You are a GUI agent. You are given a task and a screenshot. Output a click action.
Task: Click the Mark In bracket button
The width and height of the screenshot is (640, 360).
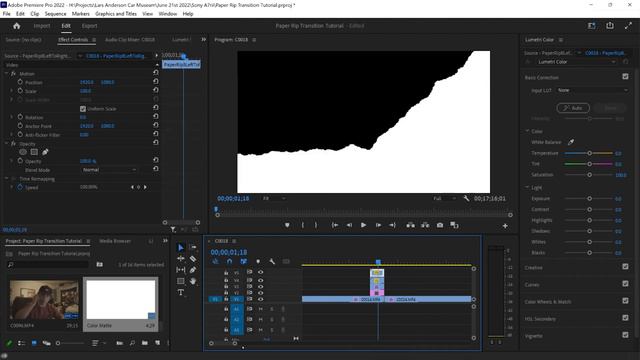pyautogui.click(x=302, y=225)
